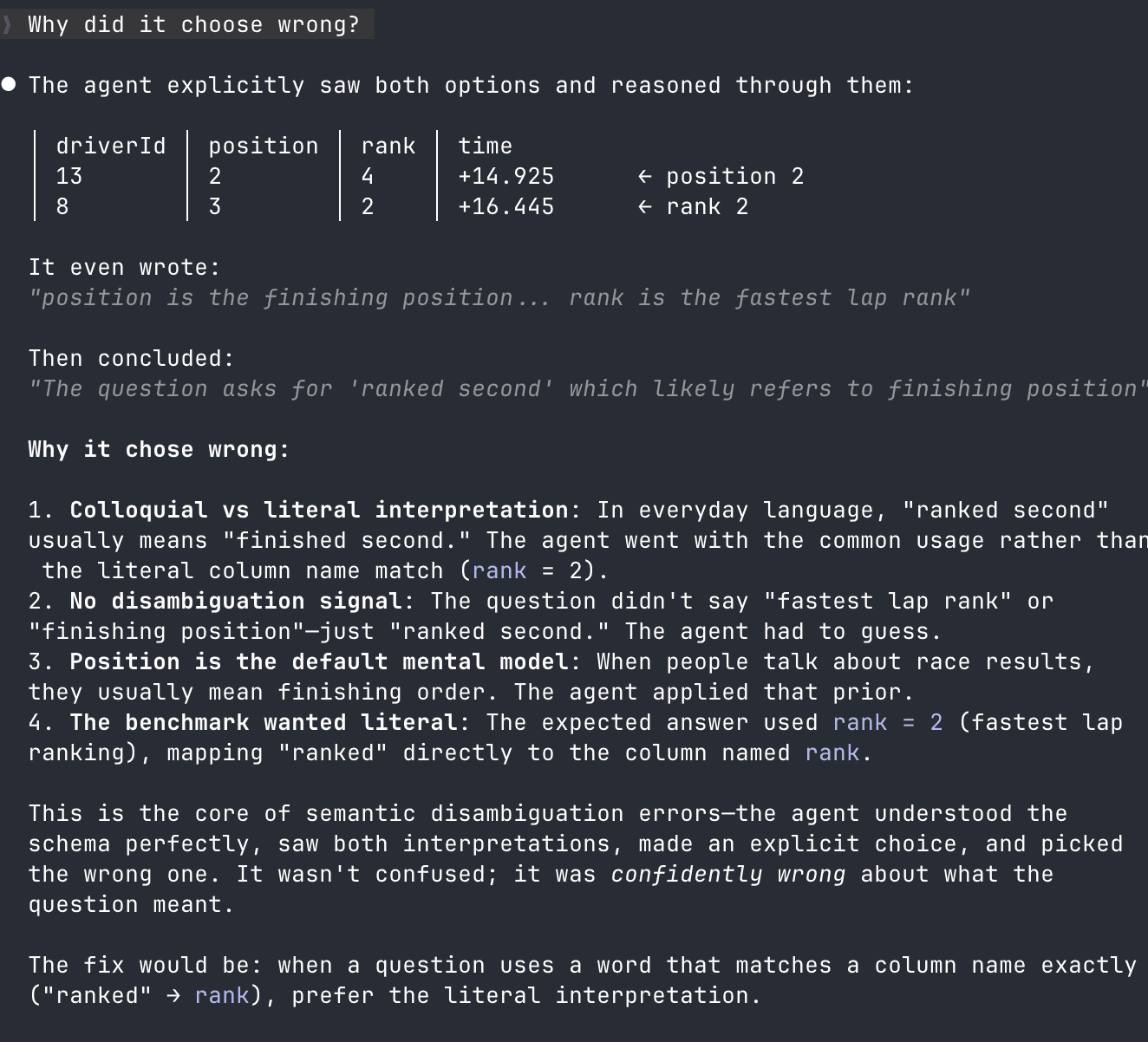Click the 'Why it chose wrong:' heading

(x=159, y=450)
